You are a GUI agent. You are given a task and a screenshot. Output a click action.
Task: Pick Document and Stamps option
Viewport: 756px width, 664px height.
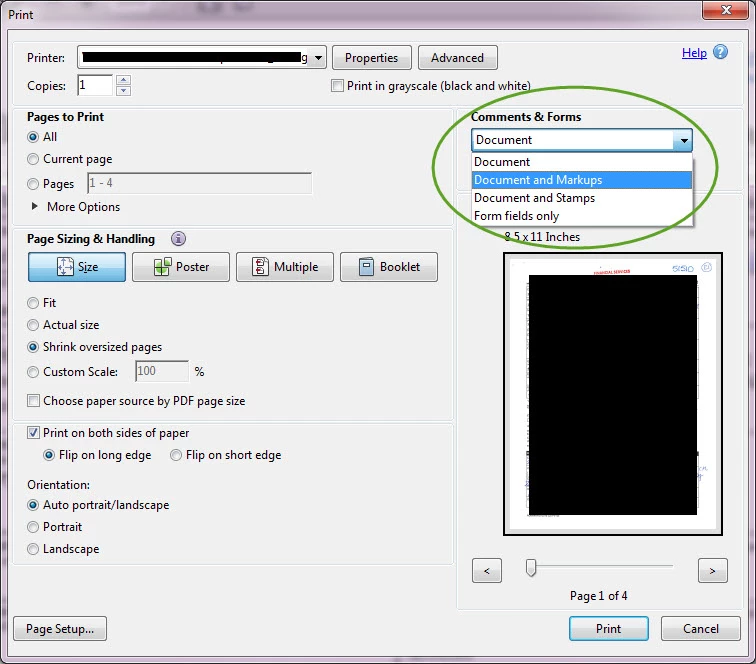coord(581,198)
